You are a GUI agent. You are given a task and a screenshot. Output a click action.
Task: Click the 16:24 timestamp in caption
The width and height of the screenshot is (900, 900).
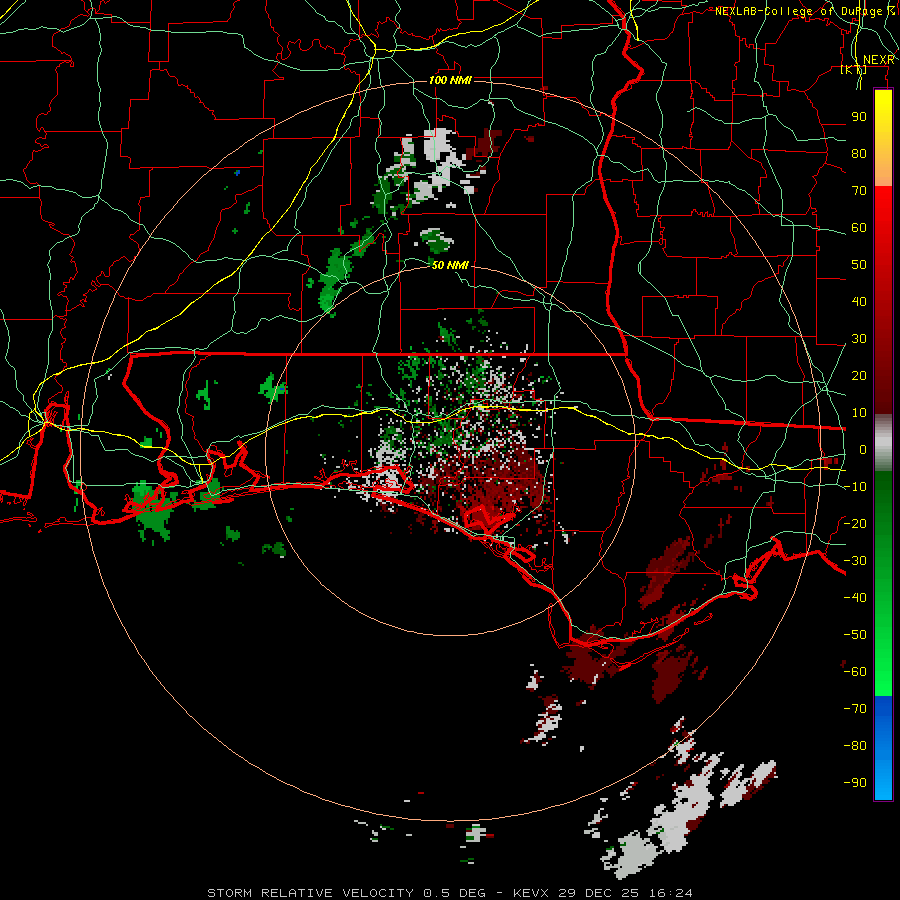[670, 893]
